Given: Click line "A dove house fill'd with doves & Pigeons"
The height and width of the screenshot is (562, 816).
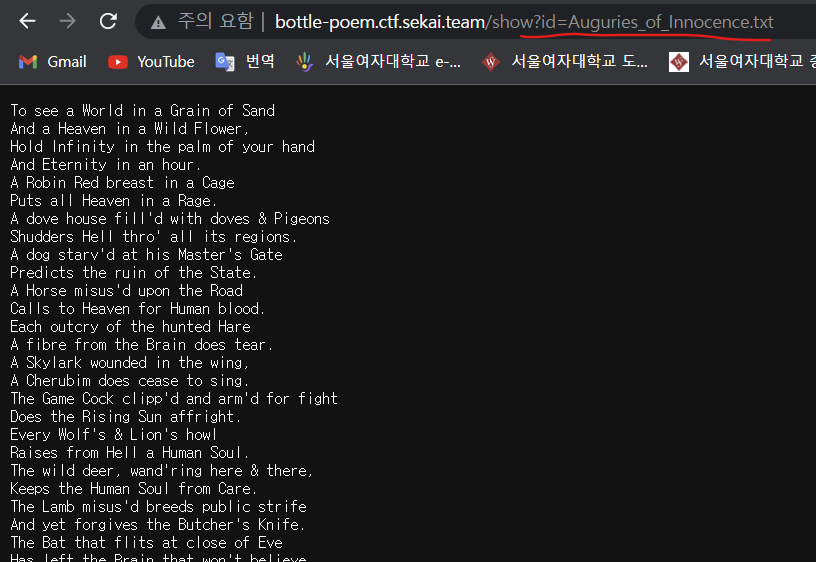Looking at the screenshot, I should (x=170, y=219).
